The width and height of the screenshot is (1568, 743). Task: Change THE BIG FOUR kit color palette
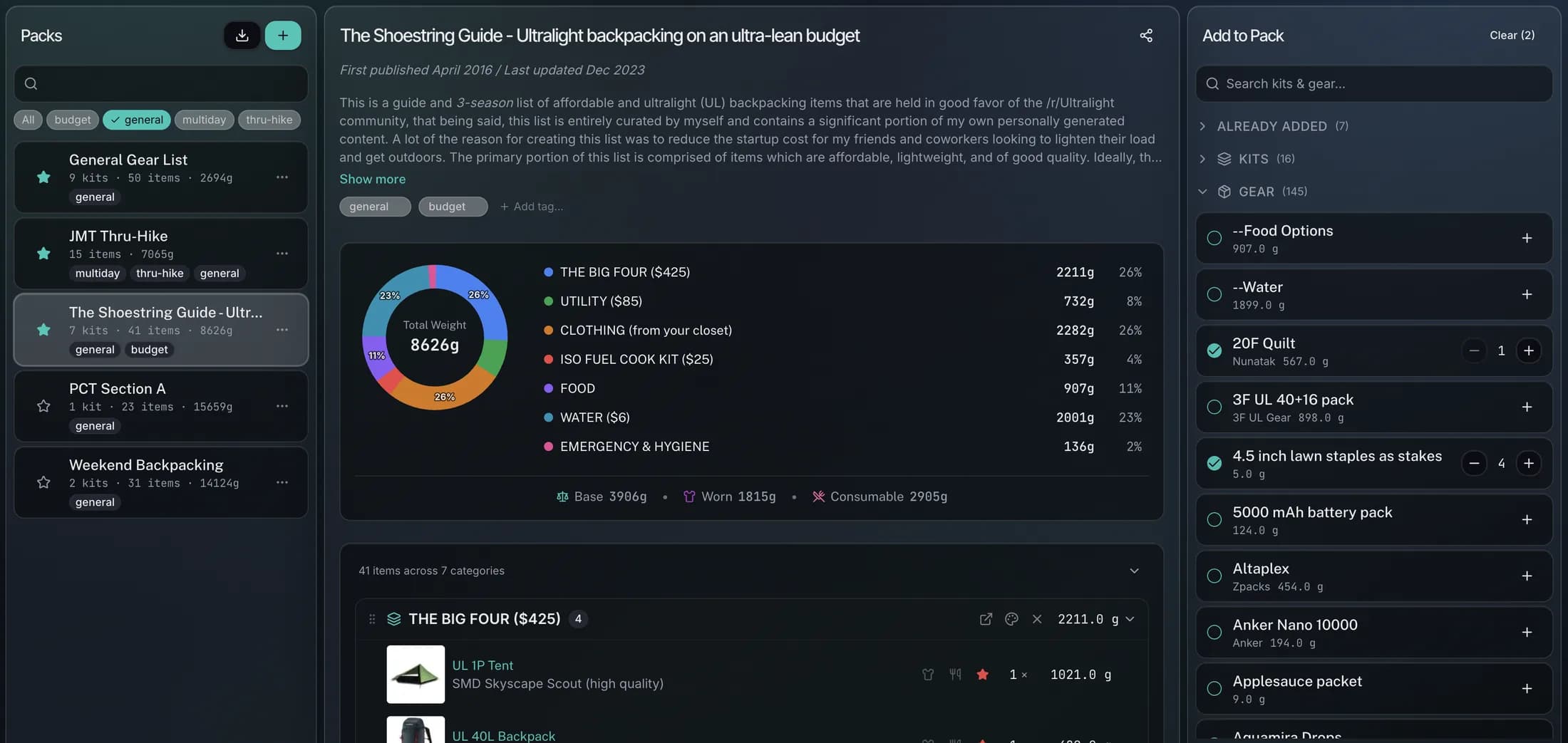coord(1011,619)
